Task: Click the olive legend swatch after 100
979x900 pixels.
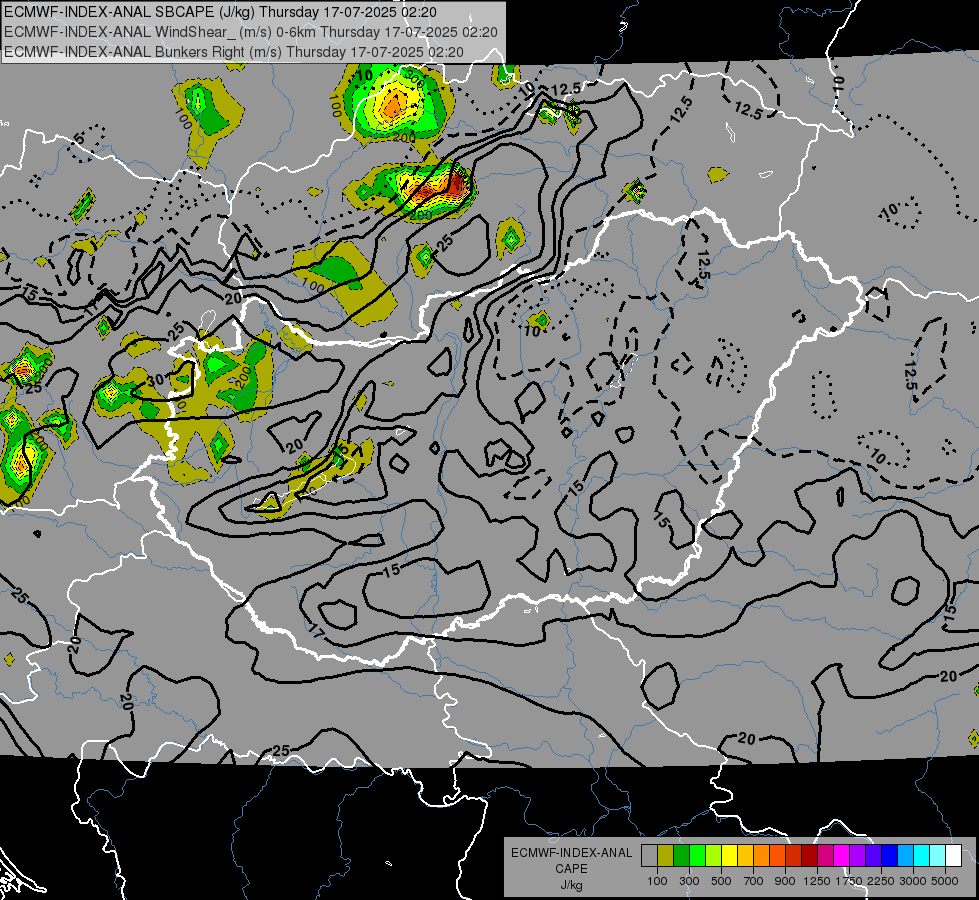Action: pyautogui.click(x=666, y=856)
